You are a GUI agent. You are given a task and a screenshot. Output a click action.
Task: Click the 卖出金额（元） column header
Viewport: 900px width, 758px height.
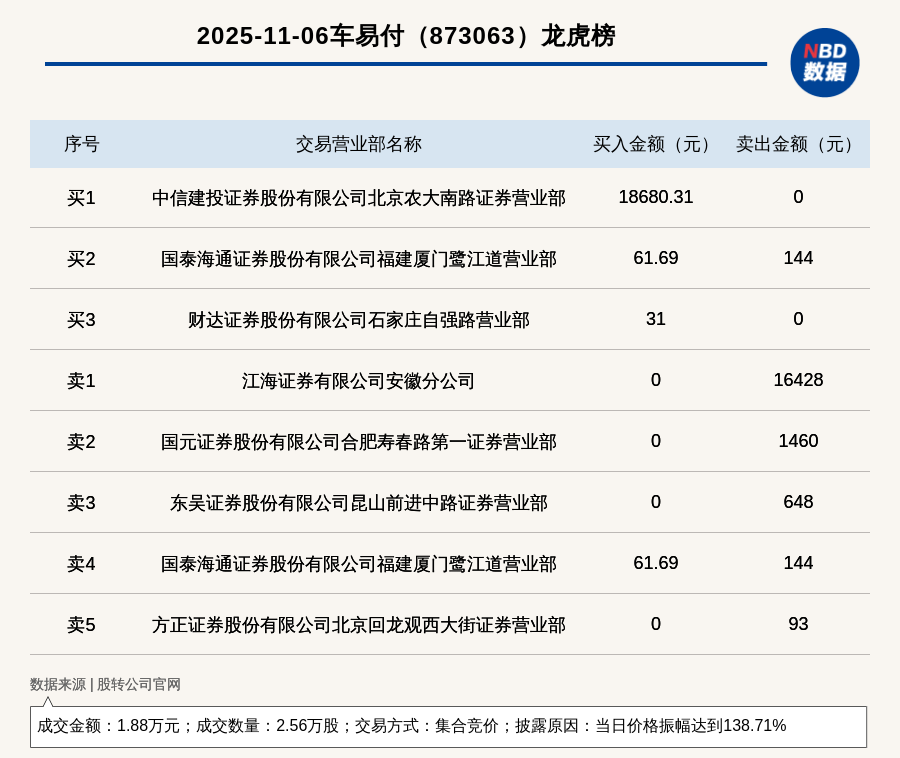(798, 144)
